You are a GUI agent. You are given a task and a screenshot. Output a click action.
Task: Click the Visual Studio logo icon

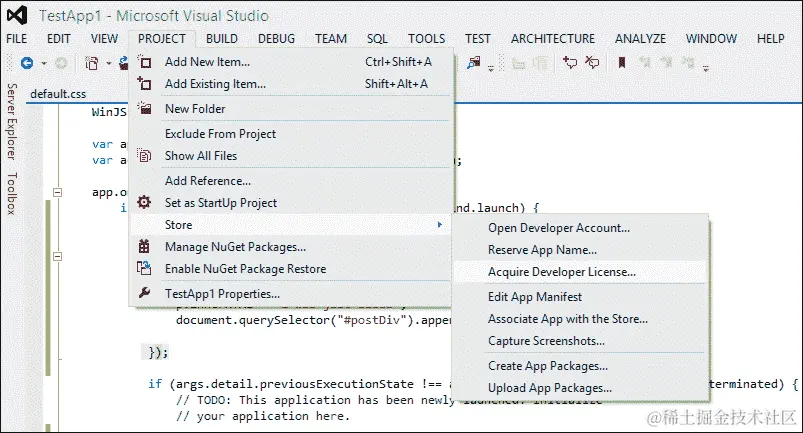pyautogui.click(x=17, y=15)
